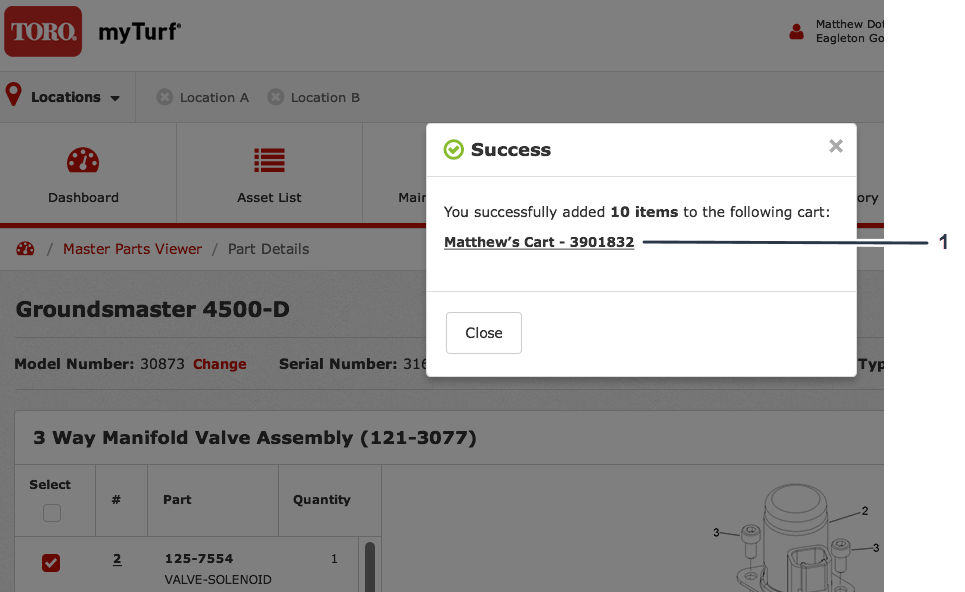The image size is (965, 592).
Task: Click Change next to model number
Action: tap(220, 364)
